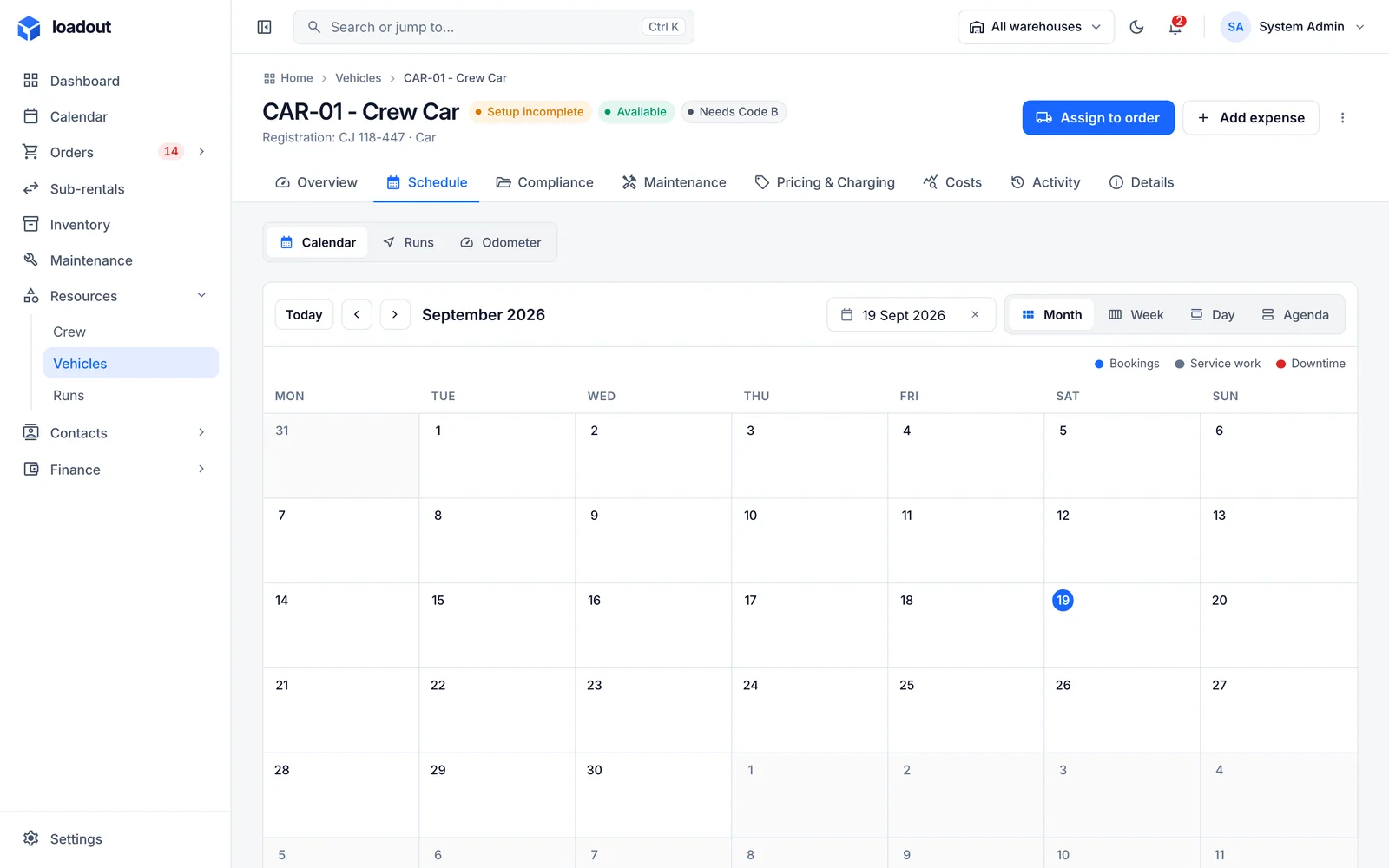Switch to the Schedule tab
This screenshot has width=1389, height=868.
click(x=426, y=182)
